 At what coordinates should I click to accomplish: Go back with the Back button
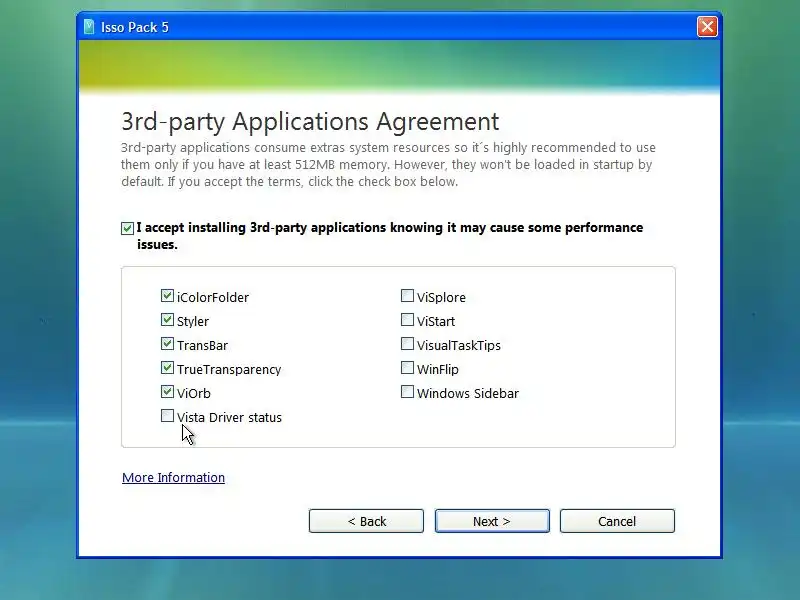[366, 521]
